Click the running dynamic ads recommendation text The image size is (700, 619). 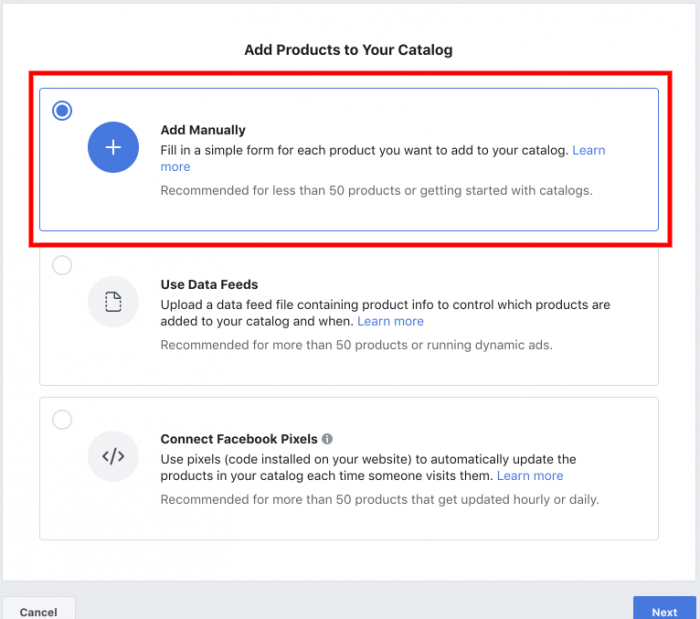click(x=356, y=345)
